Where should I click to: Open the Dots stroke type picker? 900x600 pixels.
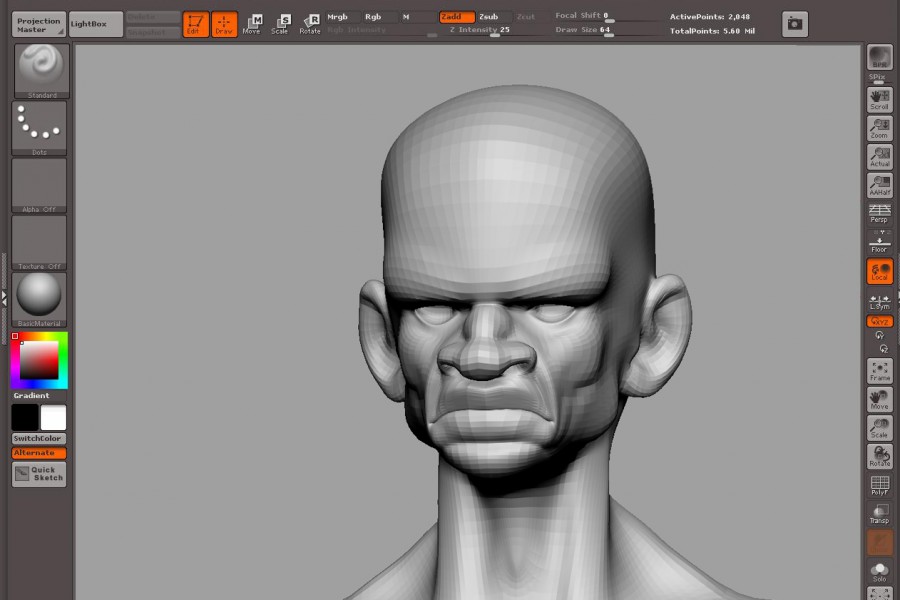coord(40,127)
